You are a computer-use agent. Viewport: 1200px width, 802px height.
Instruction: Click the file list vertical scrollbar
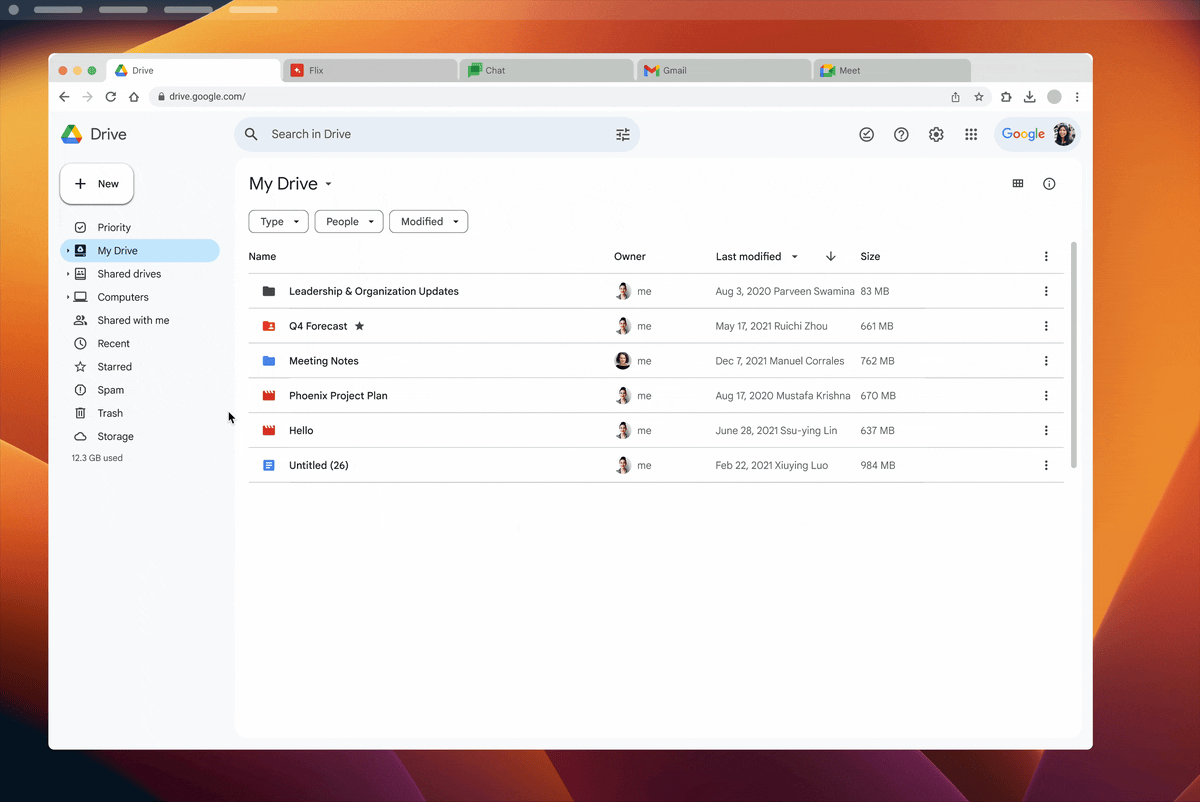click(1074, 355)
